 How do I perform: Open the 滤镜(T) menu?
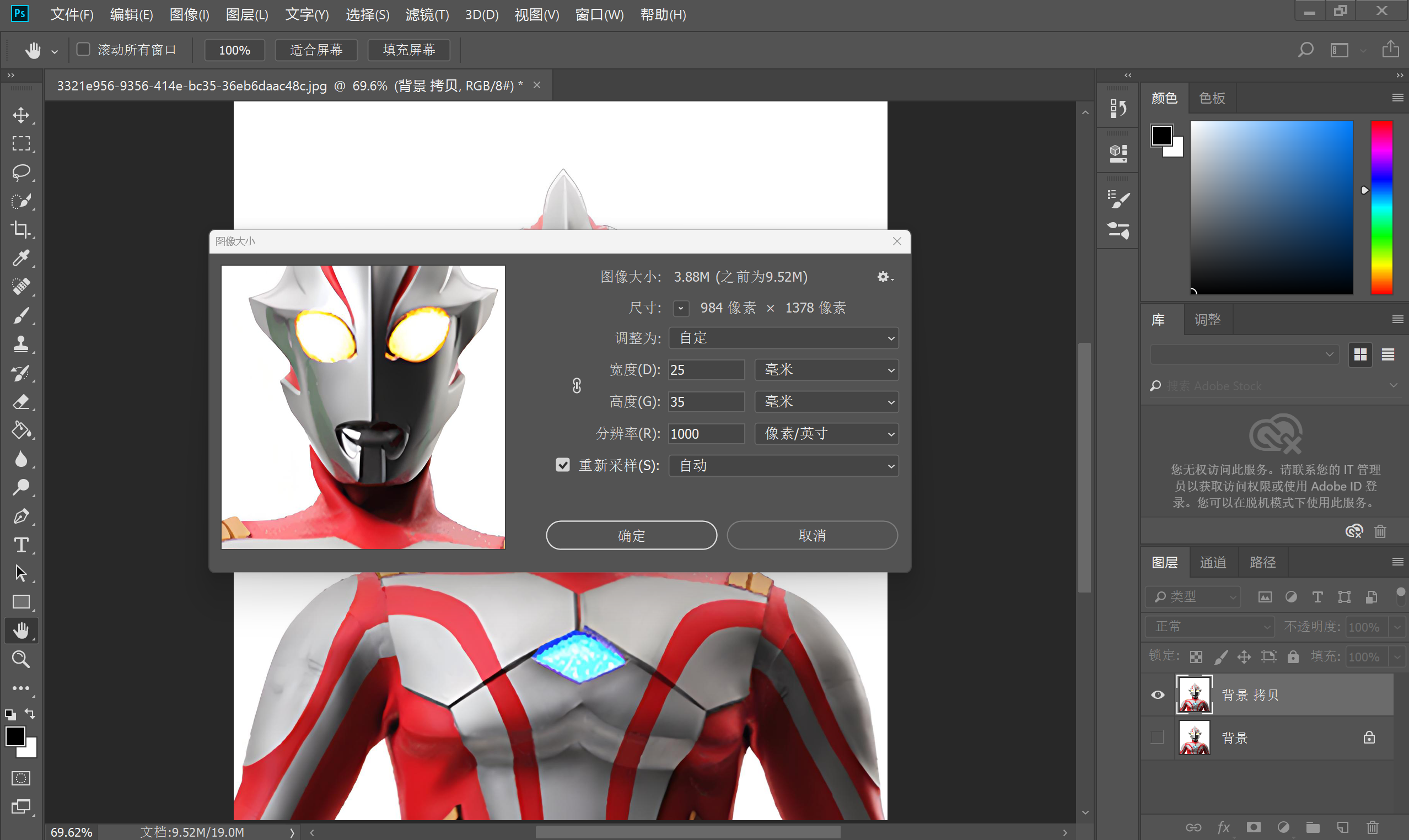[427, 15]
